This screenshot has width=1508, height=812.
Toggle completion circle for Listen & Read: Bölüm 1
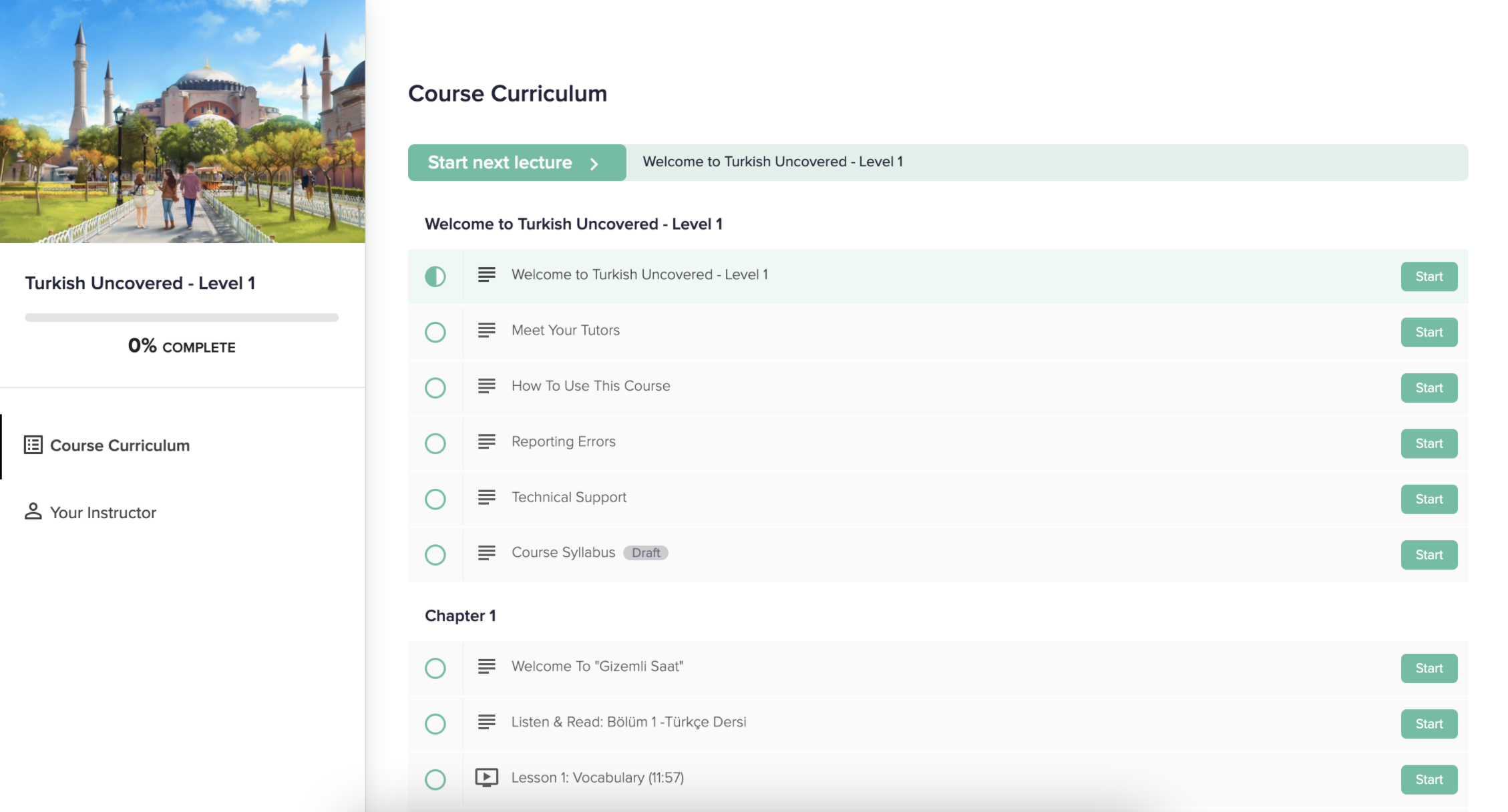click(x=435, y=724)
